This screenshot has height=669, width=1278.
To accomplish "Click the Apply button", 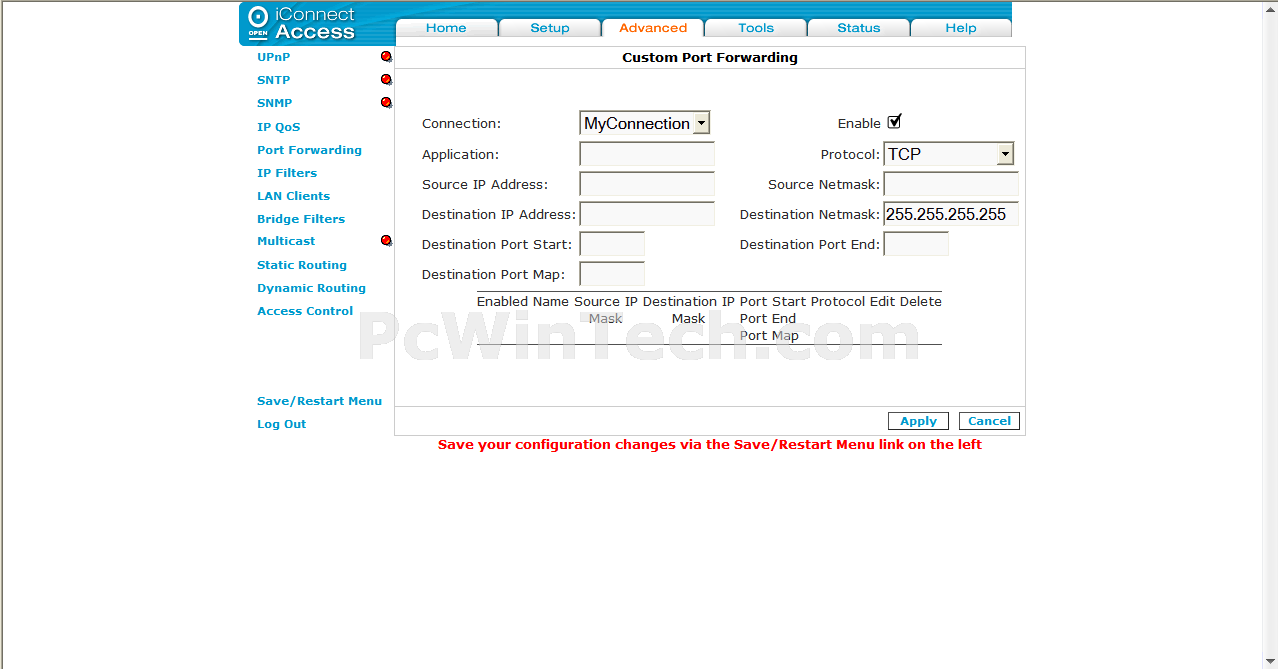I will [918, 421].
